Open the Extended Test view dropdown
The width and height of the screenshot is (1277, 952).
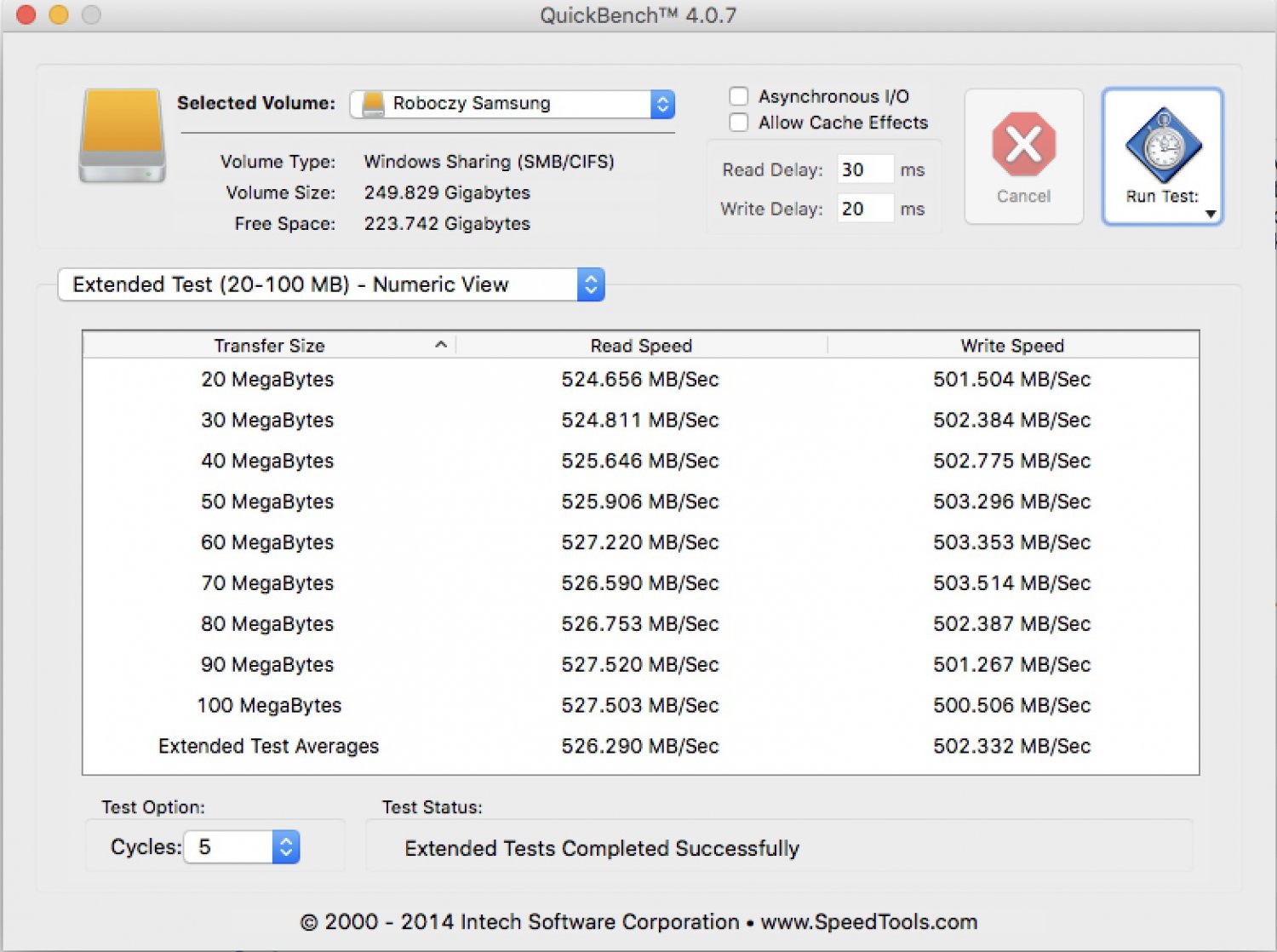click(x=331, y=284)
